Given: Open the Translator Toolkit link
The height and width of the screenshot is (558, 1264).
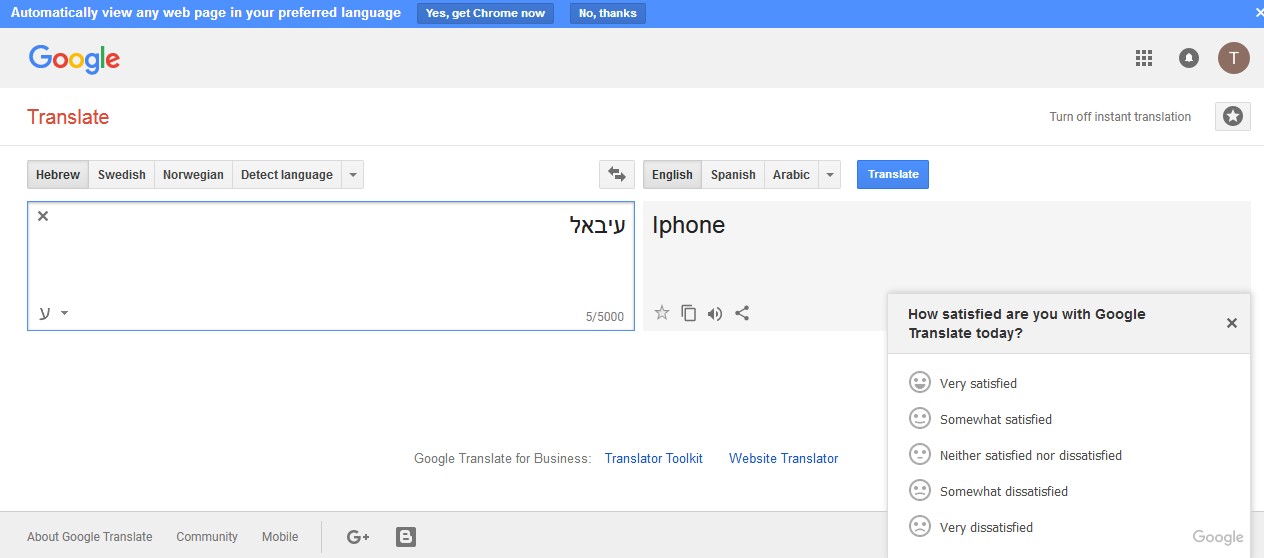Looking at the screenshot, I should (653, 458).
